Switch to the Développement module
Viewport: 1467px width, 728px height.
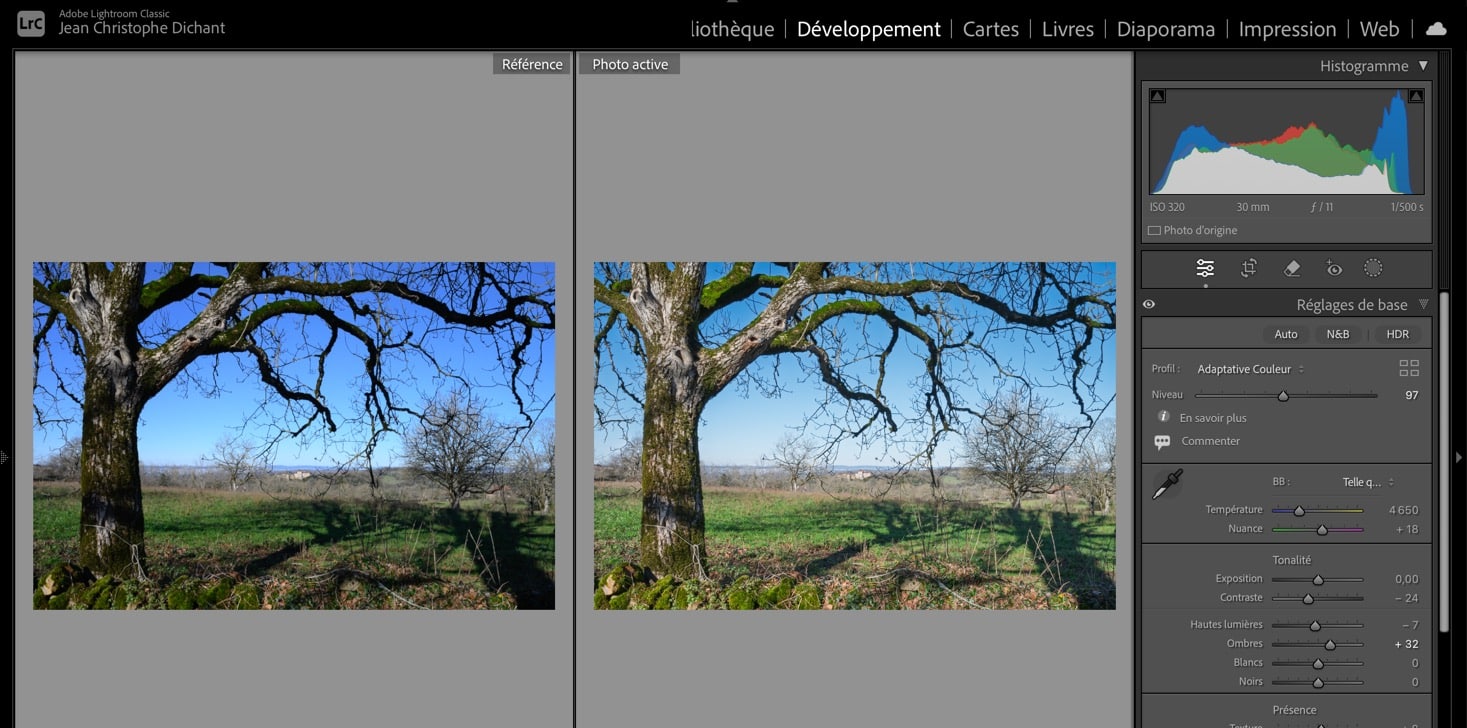click(x=868, y=29)
